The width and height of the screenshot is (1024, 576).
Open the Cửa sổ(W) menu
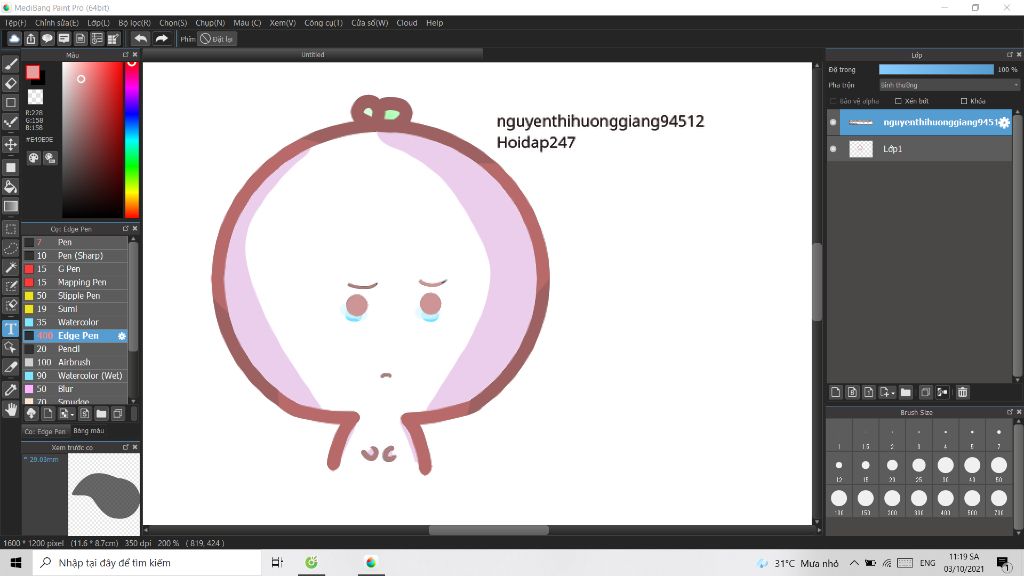[370, 23]
